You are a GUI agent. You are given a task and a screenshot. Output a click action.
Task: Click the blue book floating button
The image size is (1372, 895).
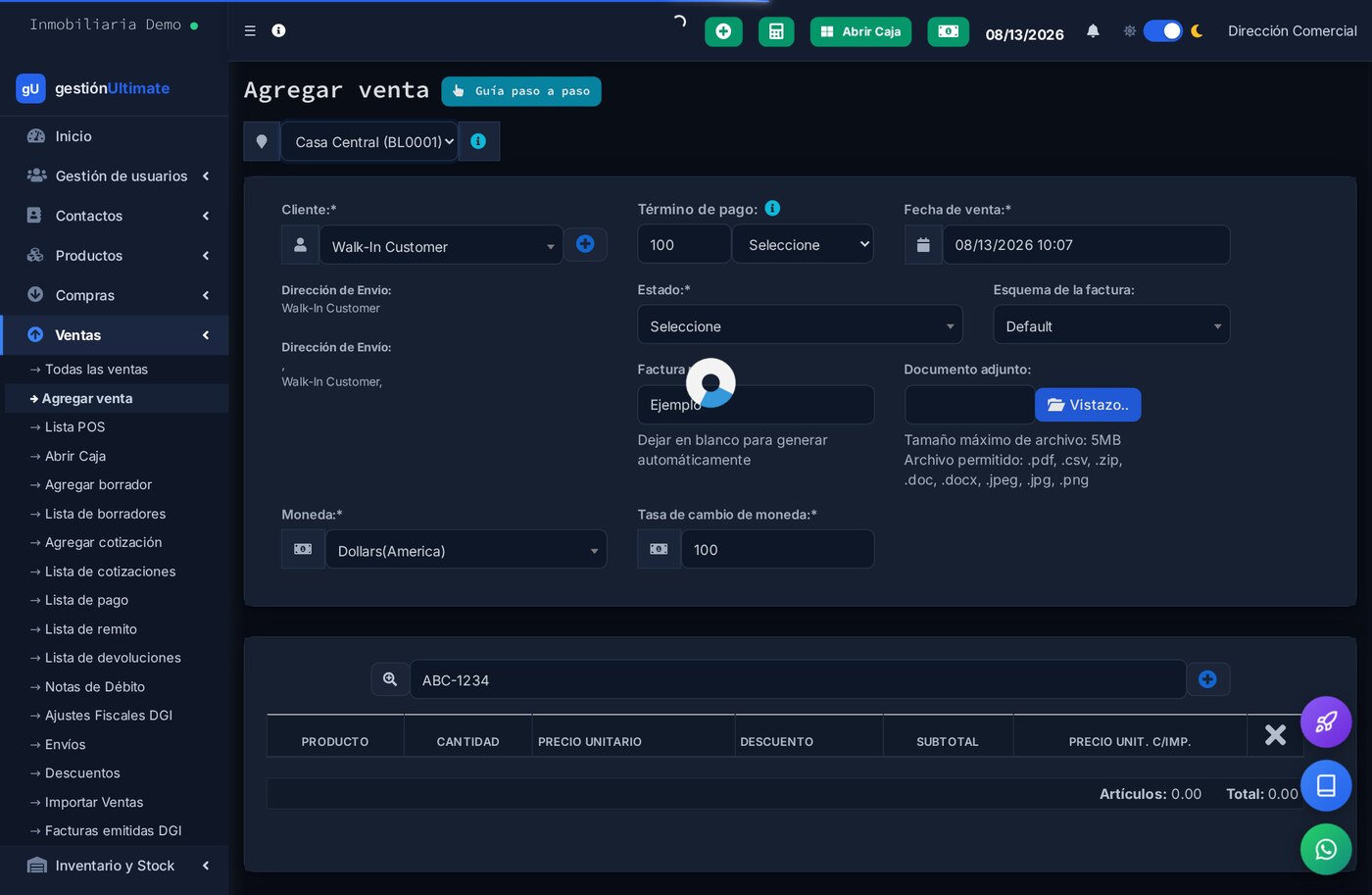[1326, 785]
